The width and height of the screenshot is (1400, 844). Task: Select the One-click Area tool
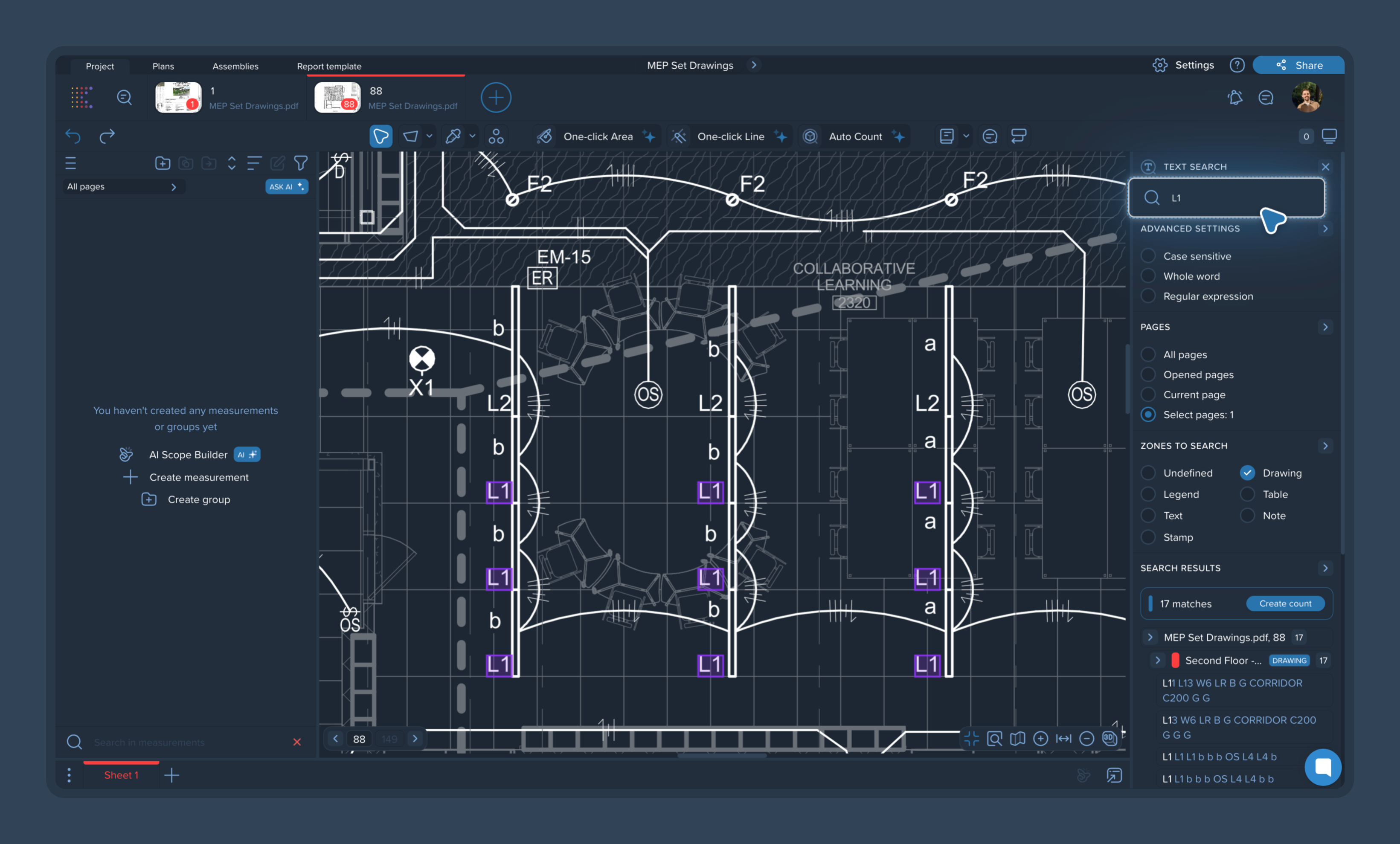pyautogui.click(x=597, y=136)
